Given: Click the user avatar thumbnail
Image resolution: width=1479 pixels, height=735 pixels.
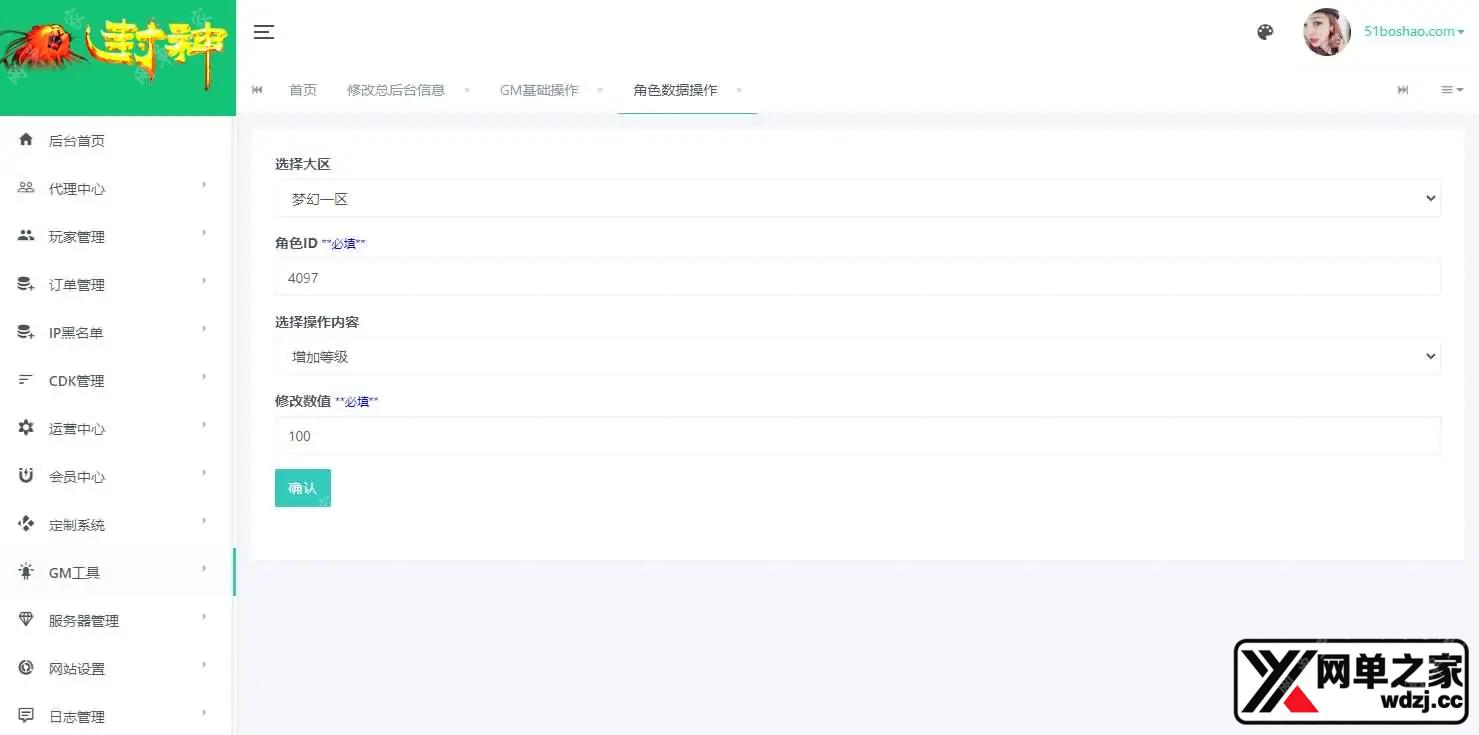Looking at the screenshot, I should coord(1326,32).
